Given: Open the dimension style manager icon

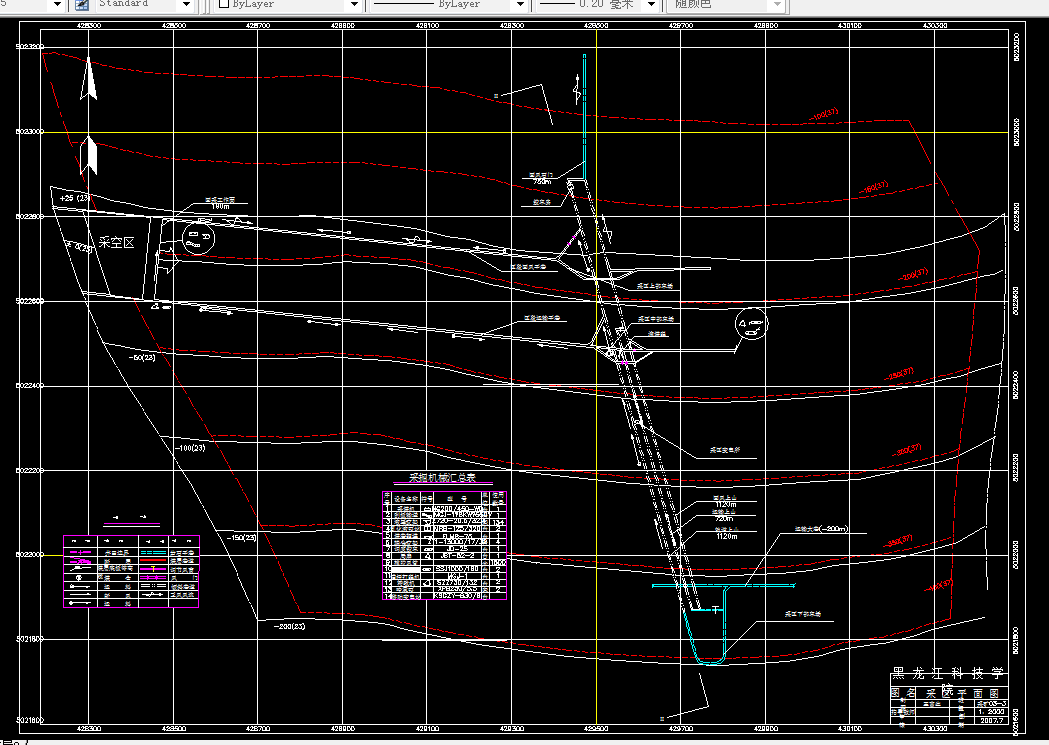Looking at the screenshot, I should 82,5.
